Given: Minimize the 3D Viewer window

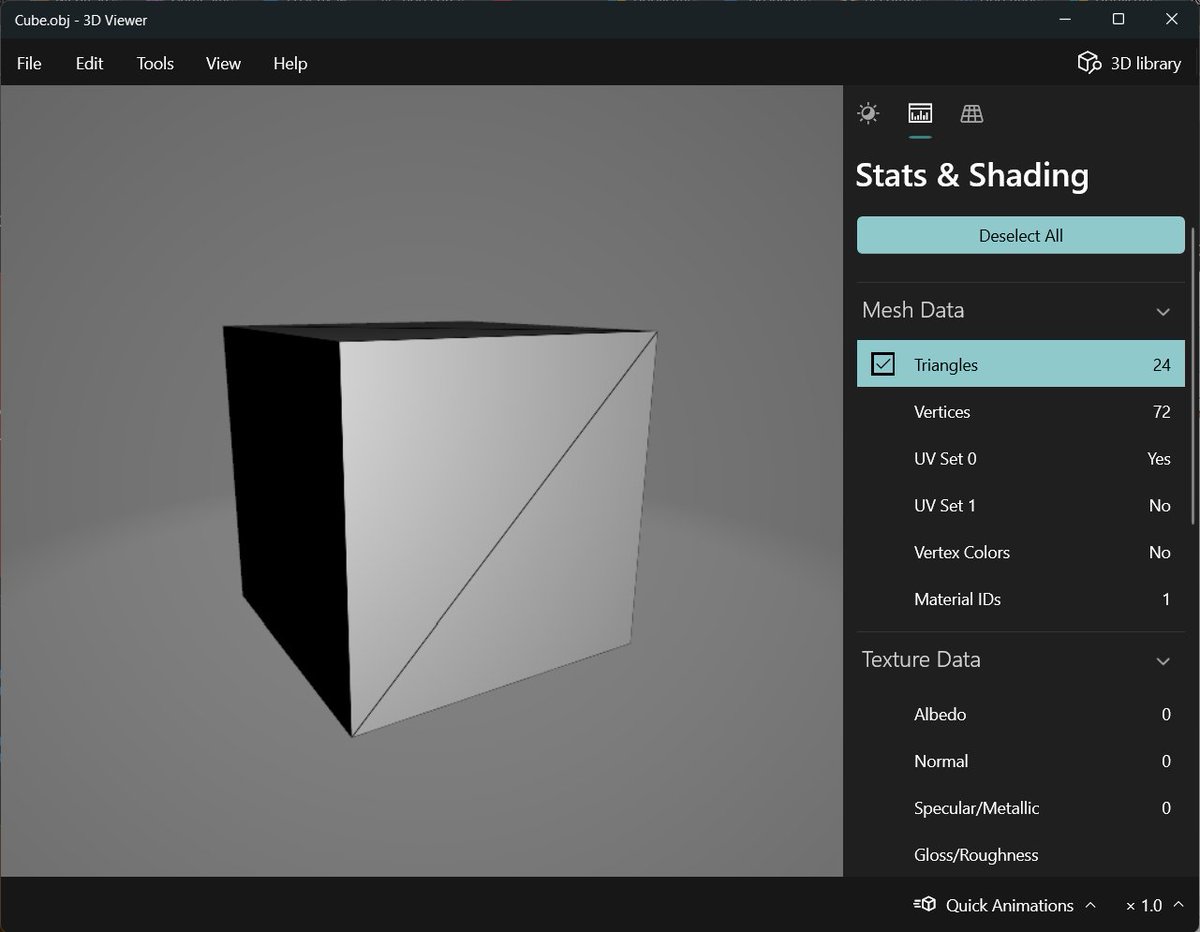Looking at the screenshot, I should pos(1063,19).
